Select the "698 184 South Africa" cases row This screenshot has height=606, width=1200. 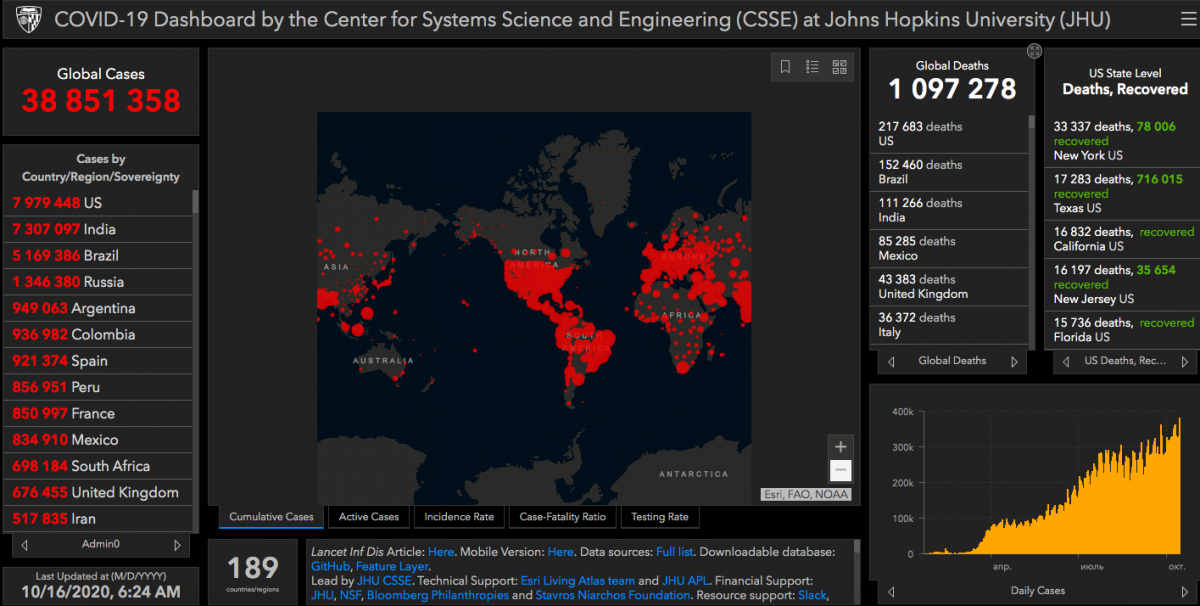coord(98,466)
